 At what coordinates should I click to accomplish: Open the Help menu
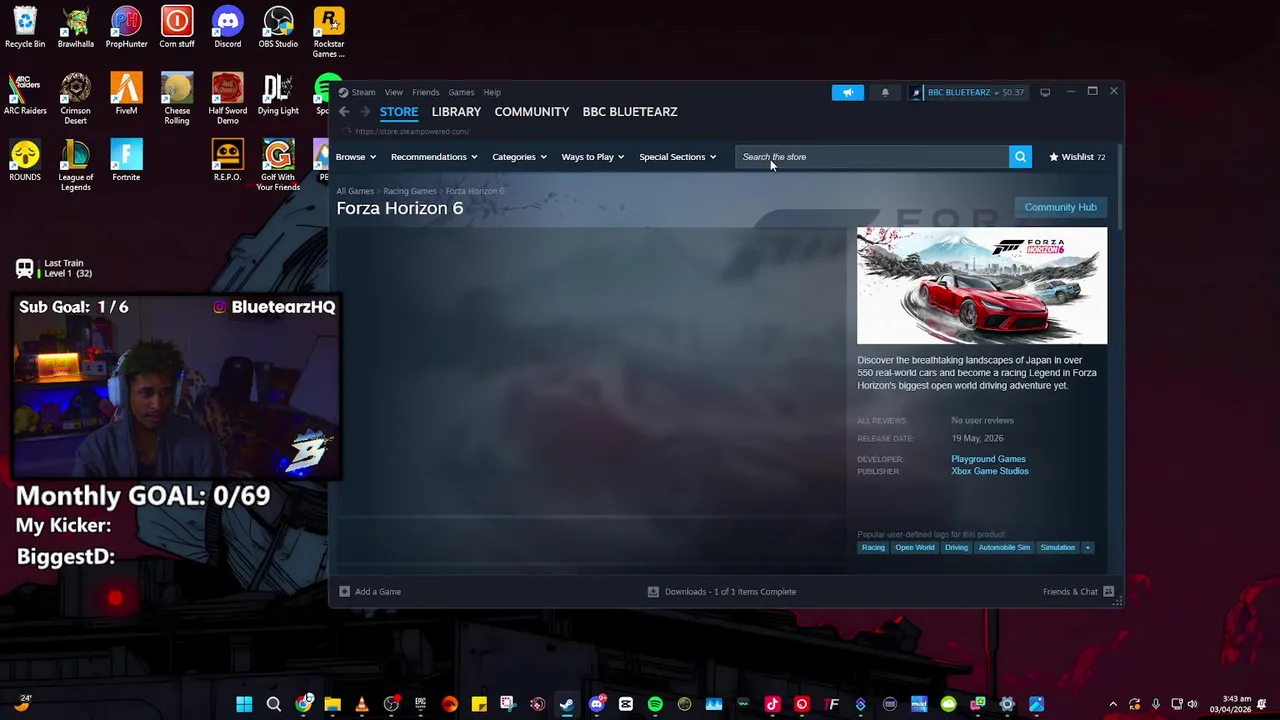click(492, 92)
